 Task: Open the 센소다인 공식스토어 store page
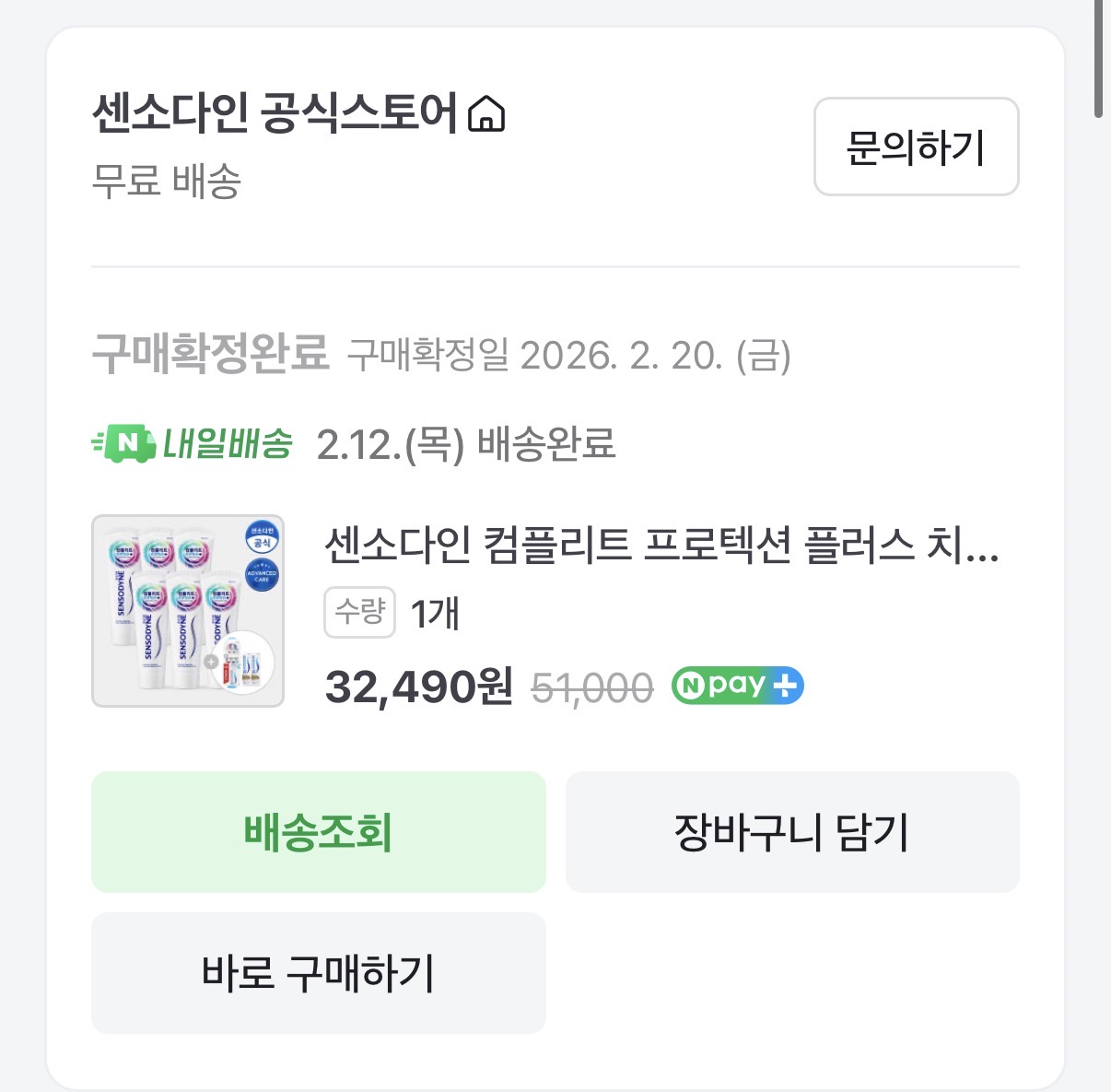pyautogui.click(x=275, y=114)
